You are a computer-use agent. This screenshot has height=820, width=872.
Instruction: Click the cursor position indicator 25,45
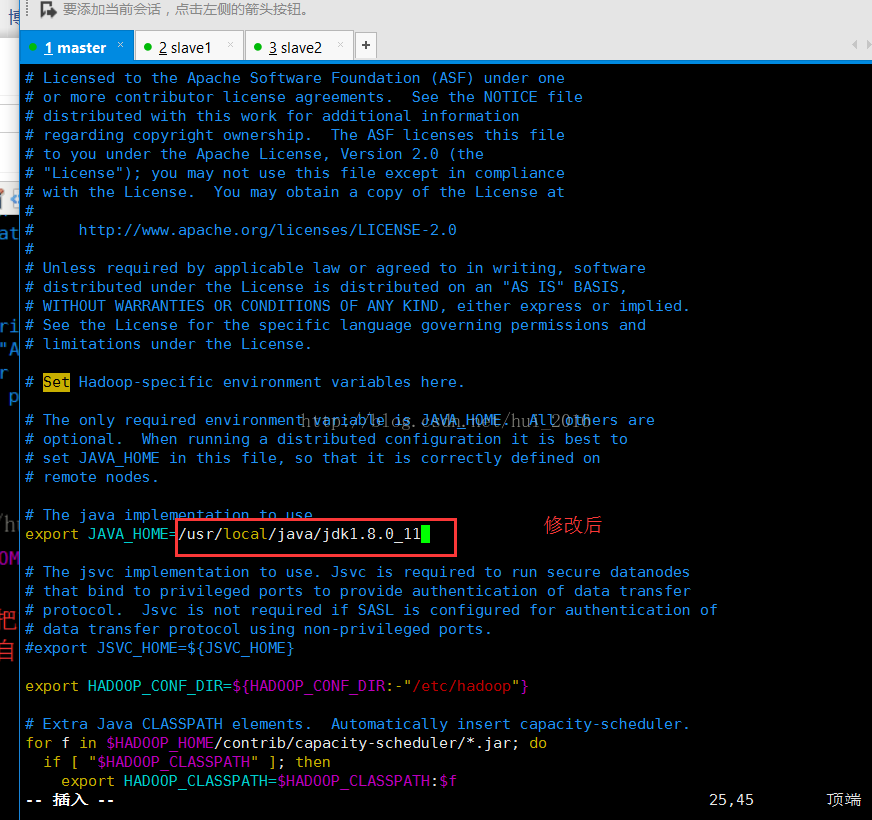point(731,800)
